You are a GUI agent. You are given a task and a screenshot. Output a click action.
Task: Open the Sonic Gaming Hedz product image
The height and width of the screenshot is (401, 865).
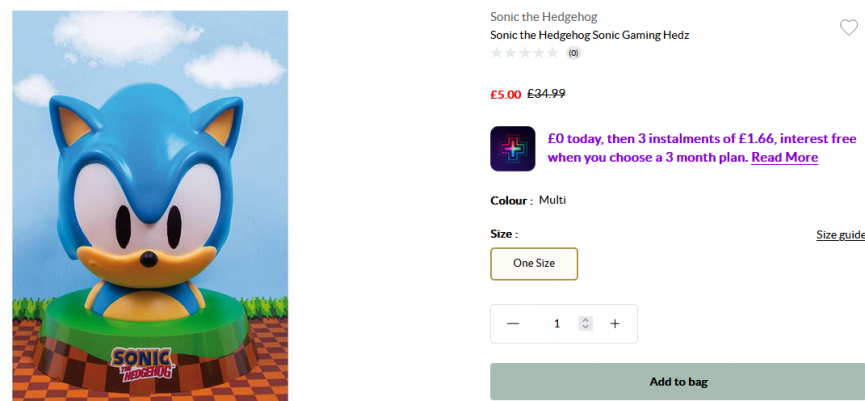(x=150, y=205)
